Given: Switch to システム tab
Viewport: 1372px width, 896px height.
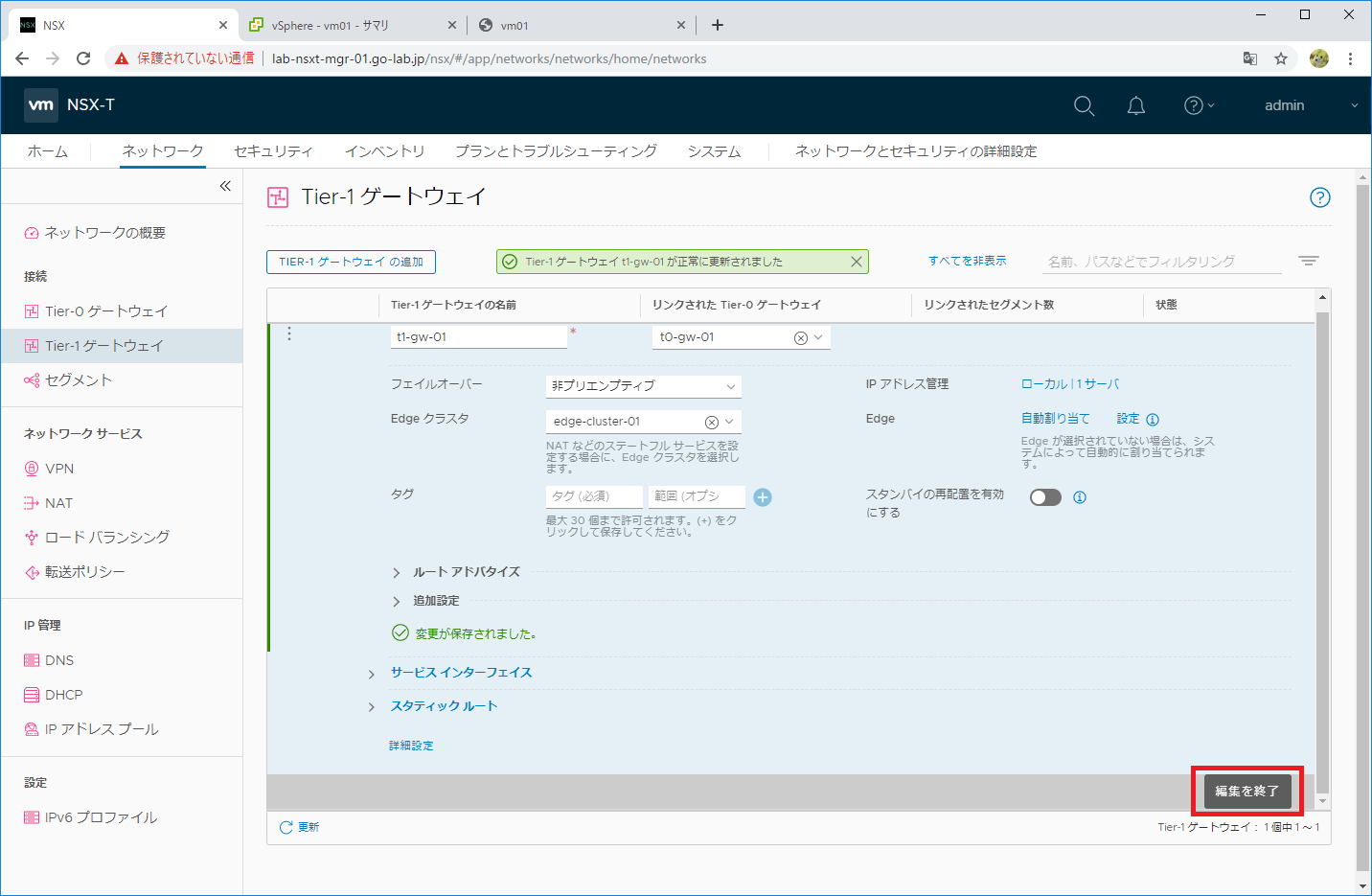Looking at the screenshot, I should coord(714,151).
